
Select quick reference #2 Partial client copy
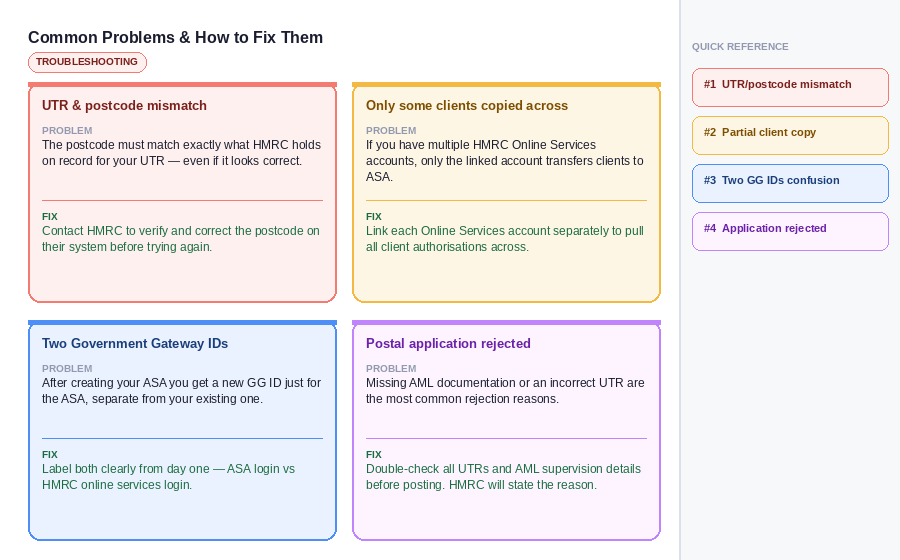(789, 134)
